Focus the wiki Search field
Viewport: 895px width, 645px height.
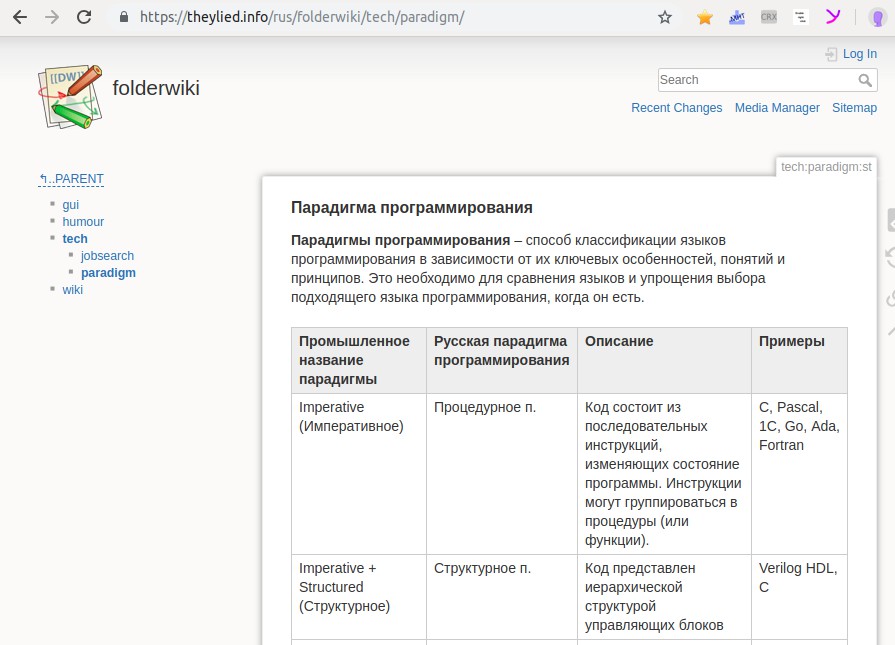click(756, 80)
